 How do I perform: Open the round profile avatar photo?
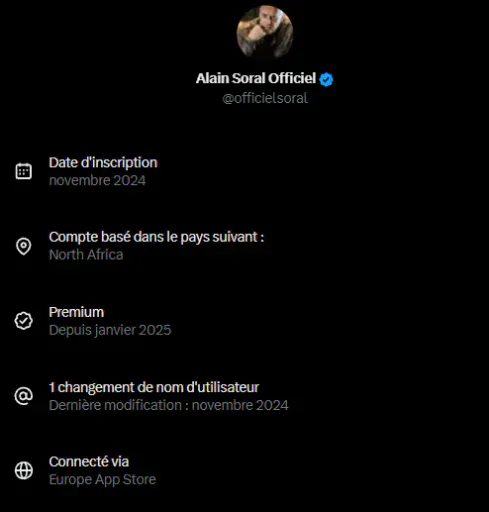265,32
